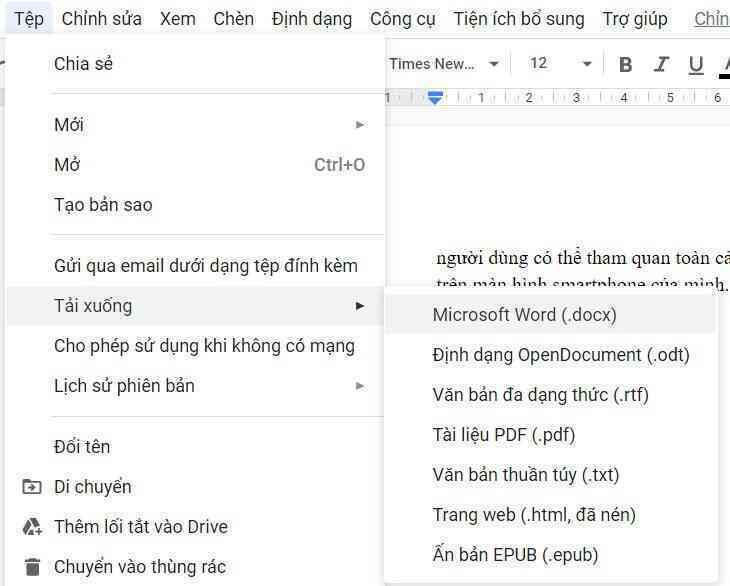730x586 pixels.
Task: Open the font size 12 dropdown
Action: coord(561,63)
